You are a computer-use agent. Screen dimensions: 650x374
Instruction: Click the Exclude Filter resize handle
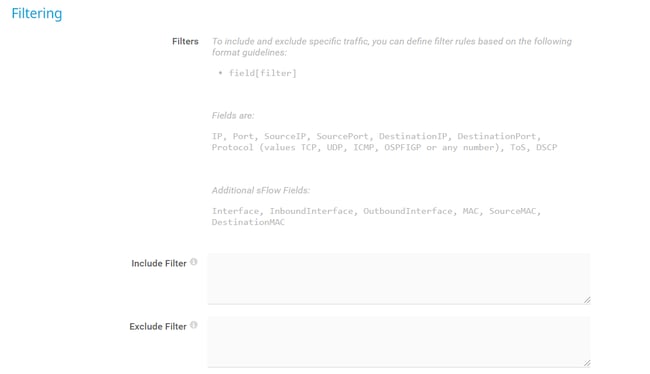587,363
